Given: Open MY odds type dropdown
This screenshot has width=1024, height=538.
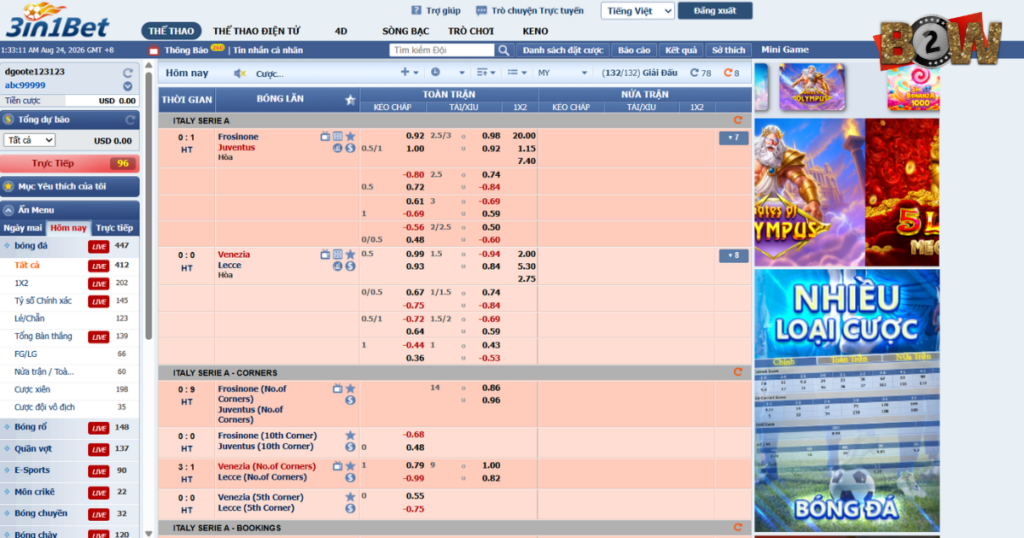Looking at the screenshot, I should (562, 72).
